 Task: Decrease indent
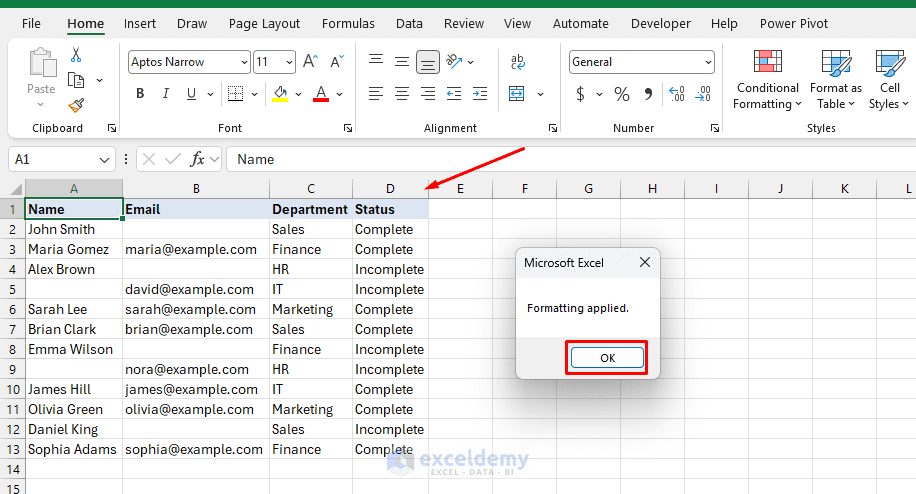454,93
